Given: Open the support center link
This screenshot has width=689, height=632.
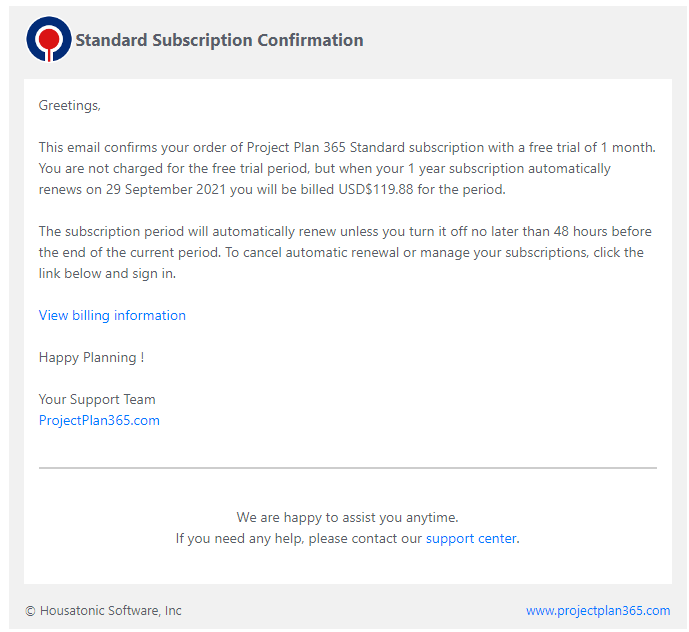Looking at the screenshot, I should pyautogui.click(x=471, y=538).
